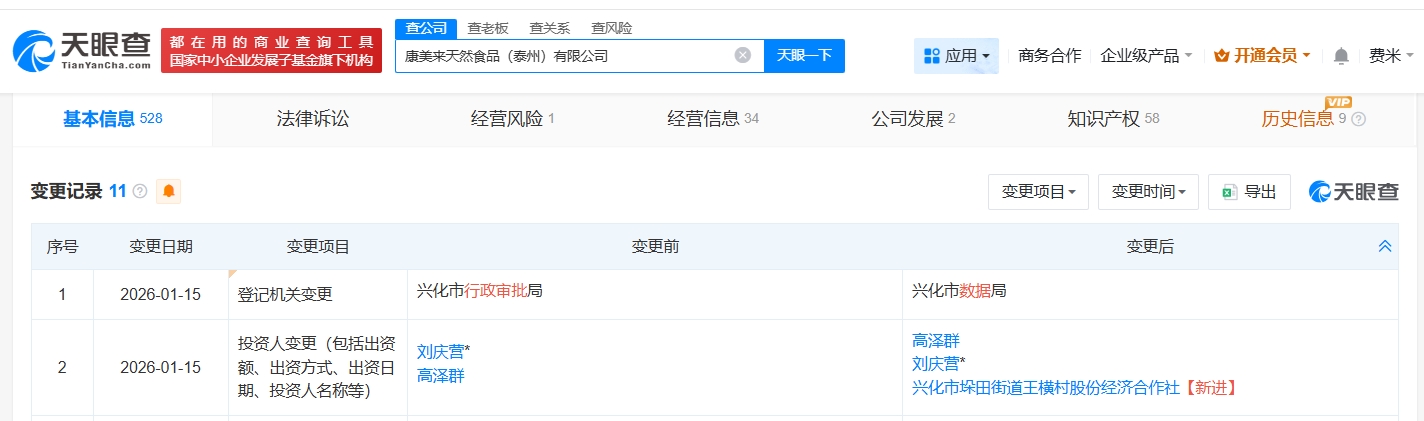Viewport: 1424px width, 421px height.
Task: Click 商务合作 in the header
Action: coord(1049,56)
